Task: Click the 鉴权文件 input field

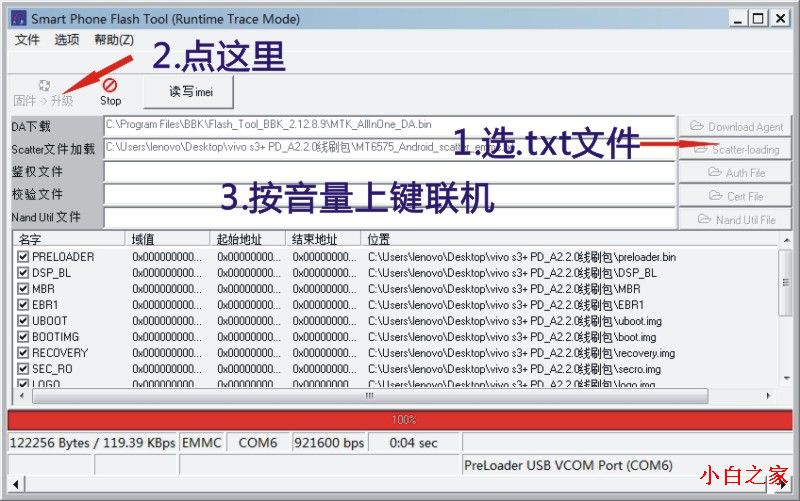Action: click(390, 172)
